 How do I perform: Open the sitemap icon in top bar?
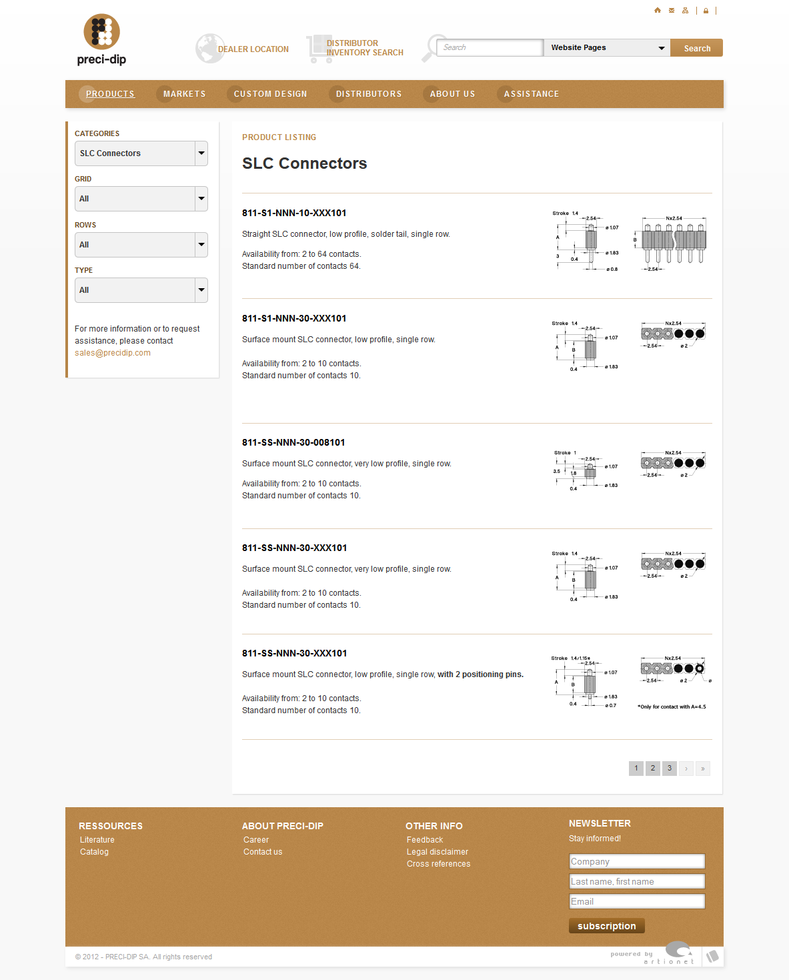685,10
